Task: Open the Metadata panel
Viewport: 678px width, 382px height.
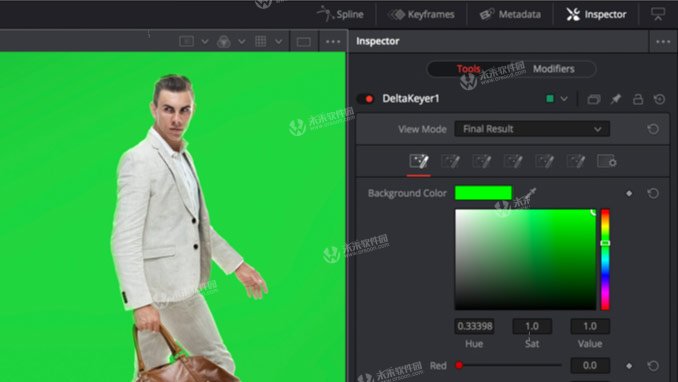Action: pos(510,15)
